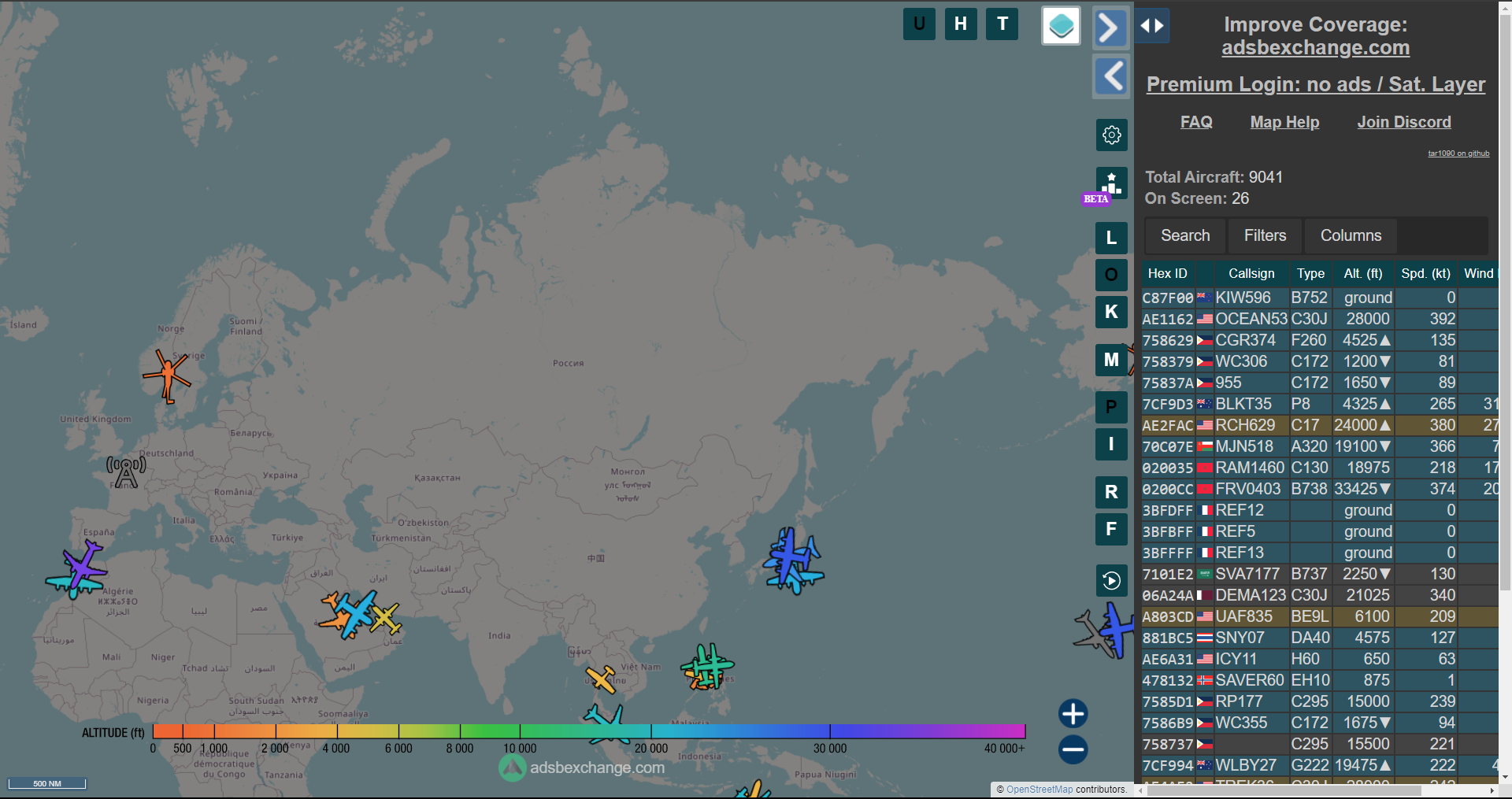Select the OCEAN53 aircraft row

pos(1319,319)
